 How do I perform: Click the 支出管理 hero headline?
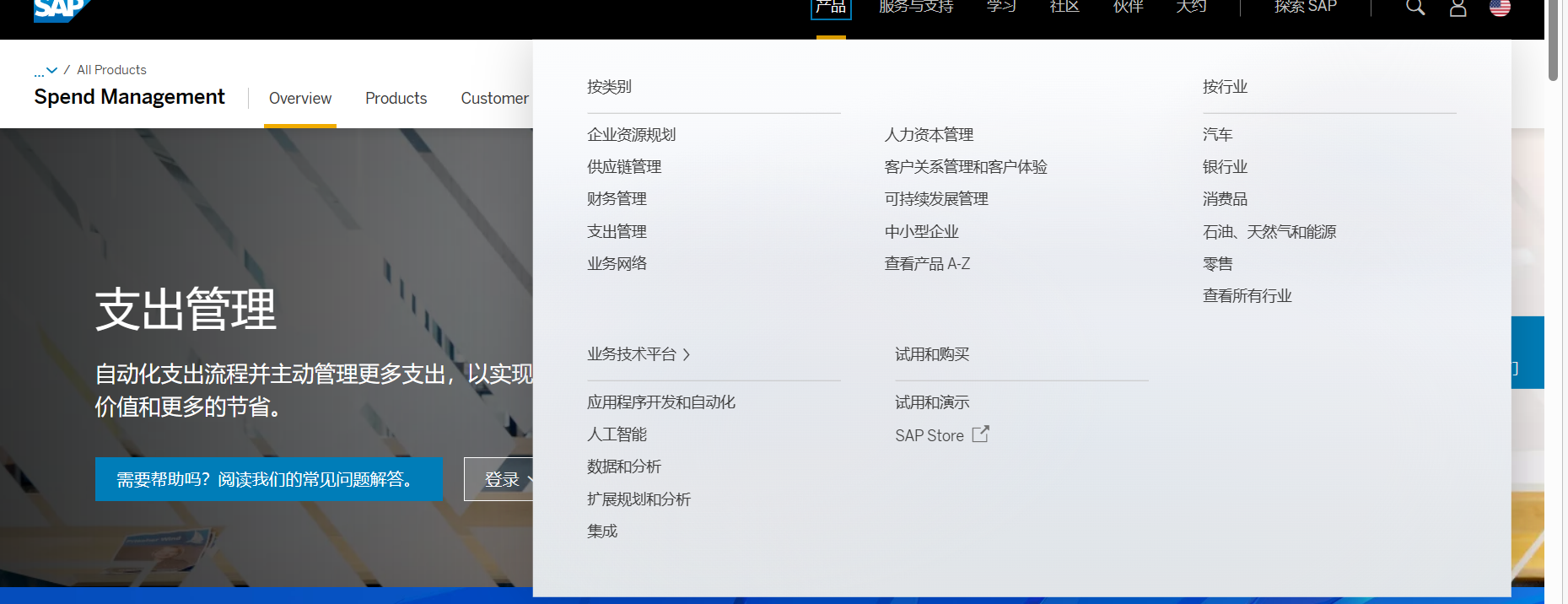[186, 310]
